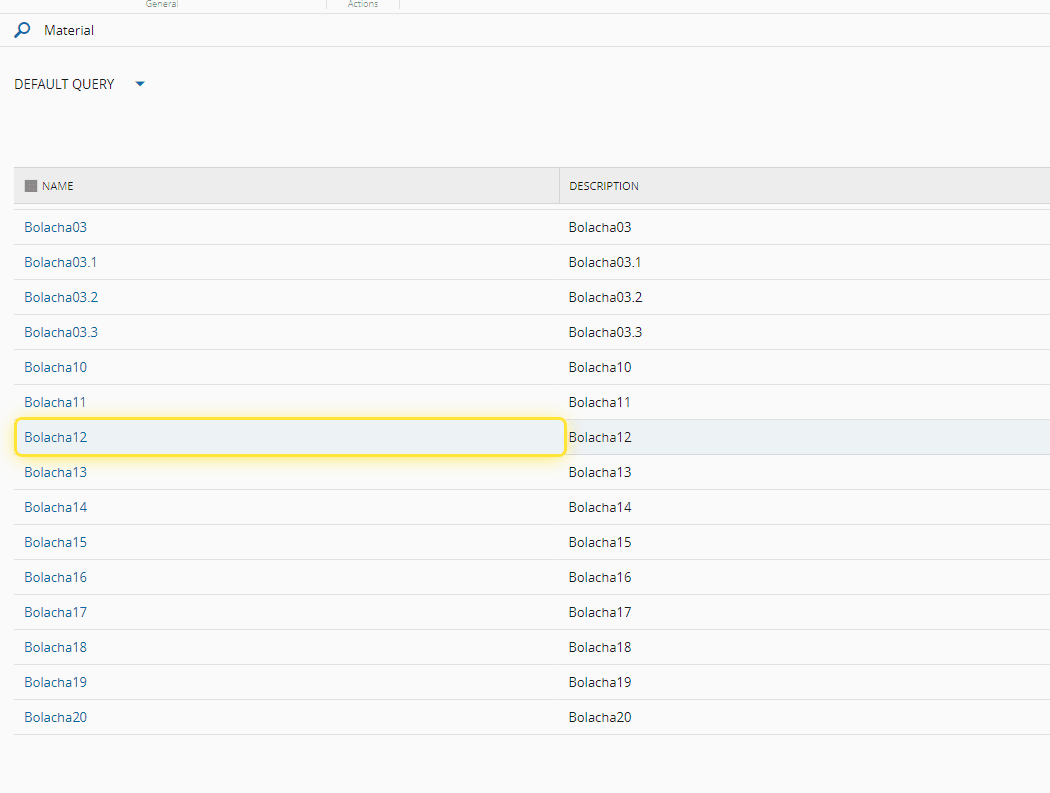This screenshot has height=793, width=1050.
Task: Open the Bolacha14 material link
Action: click(56, 507)
